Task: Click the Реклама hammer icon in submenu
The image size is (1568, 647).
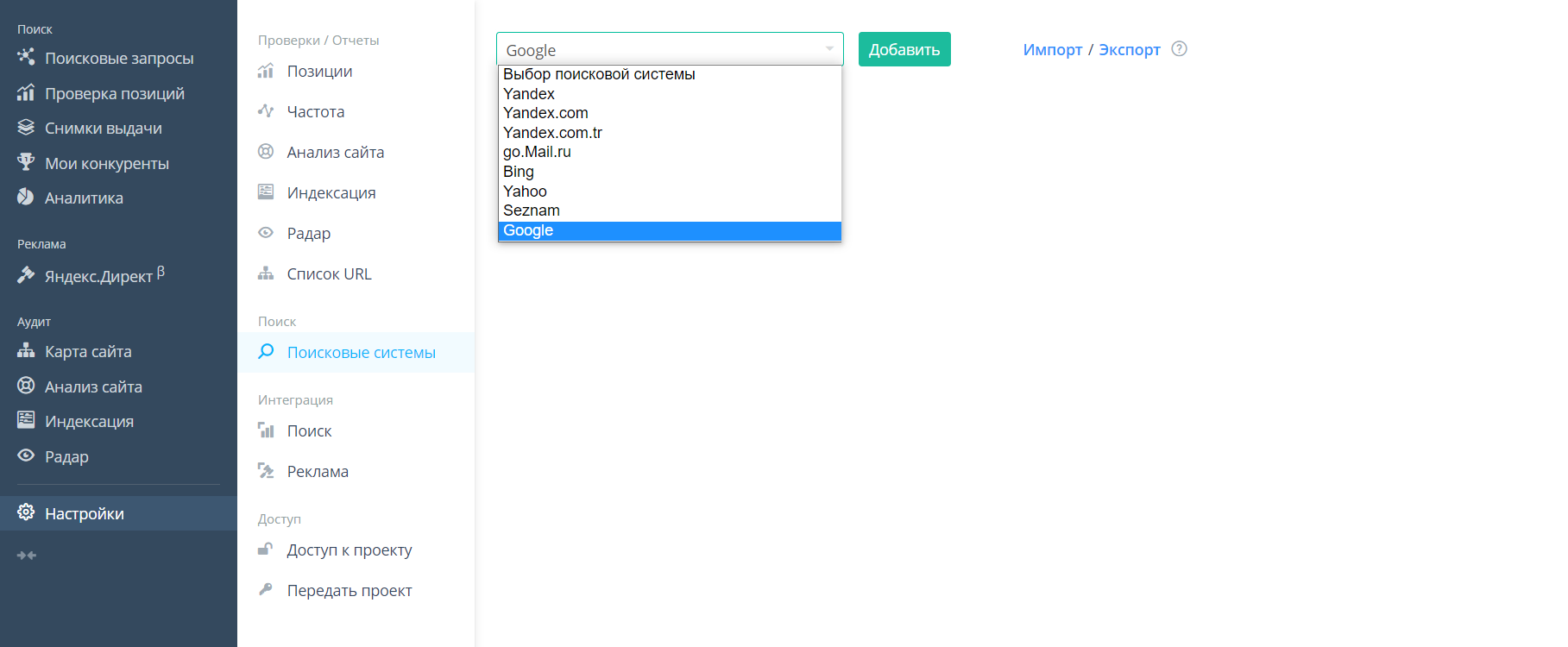Action: pos(266,470)
